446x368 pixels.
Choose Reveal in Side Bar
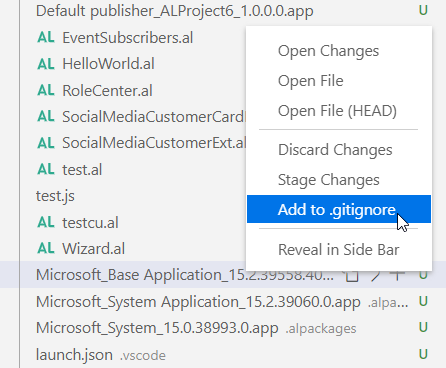coord(339,250)
